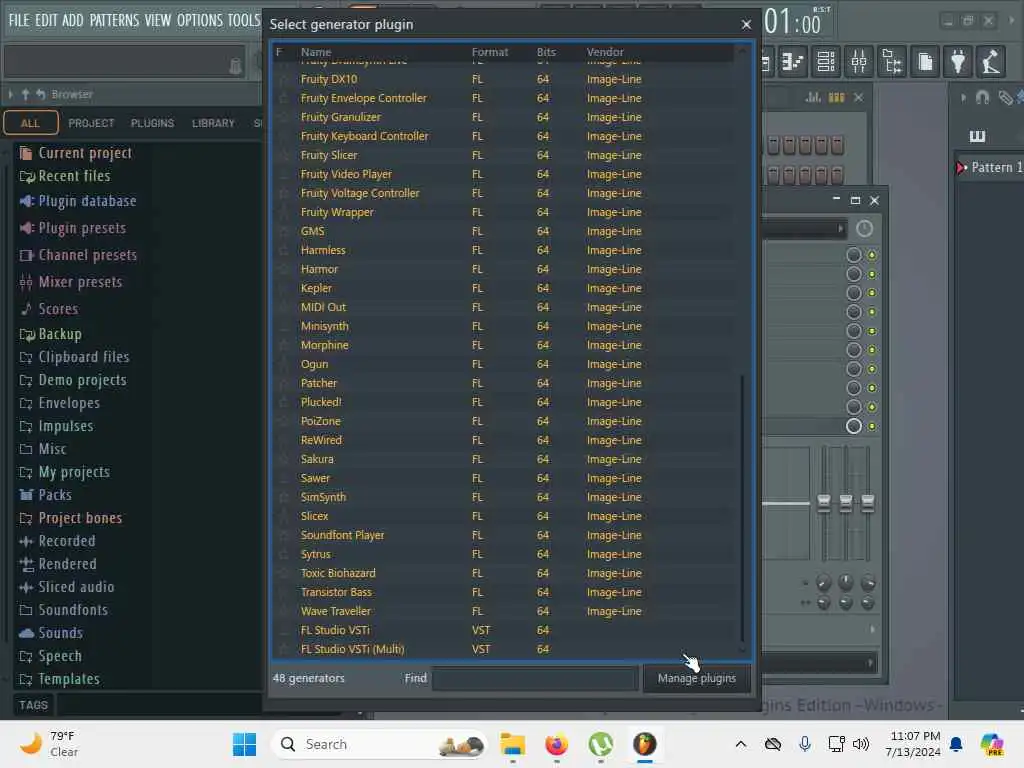1024x768 pixels.
Task: Expand Soundfonts folder in Browser
Action: [x=63, y=610]
